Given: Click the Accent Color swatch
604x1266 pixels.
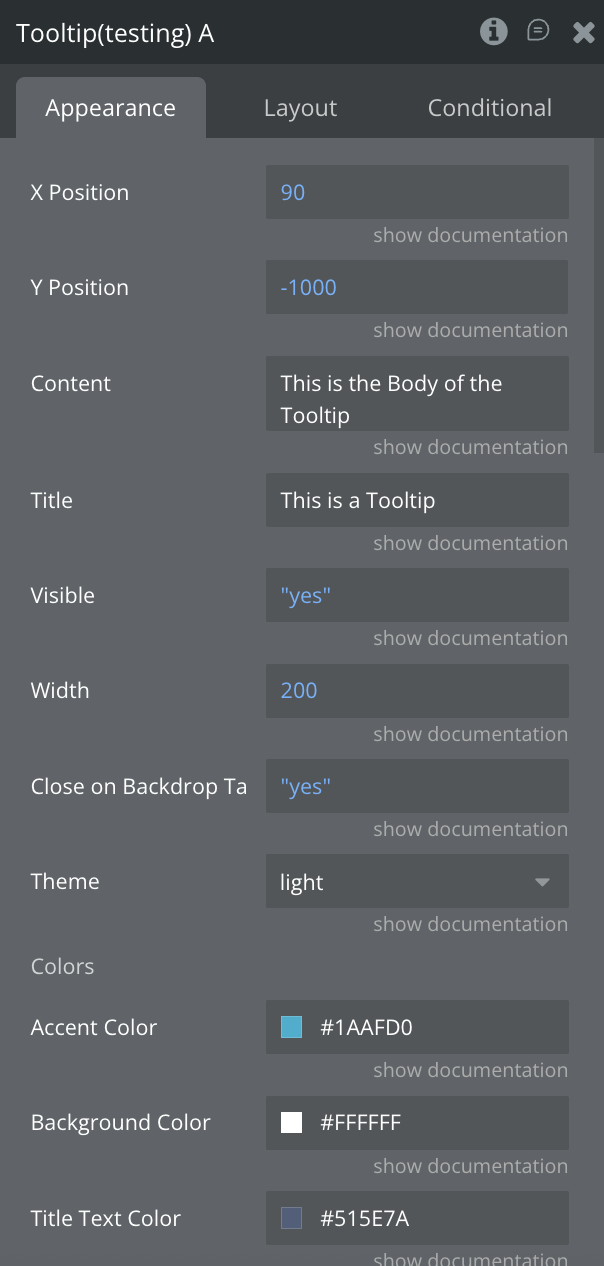Looking at the screenshot, I should coord(291,1027).
